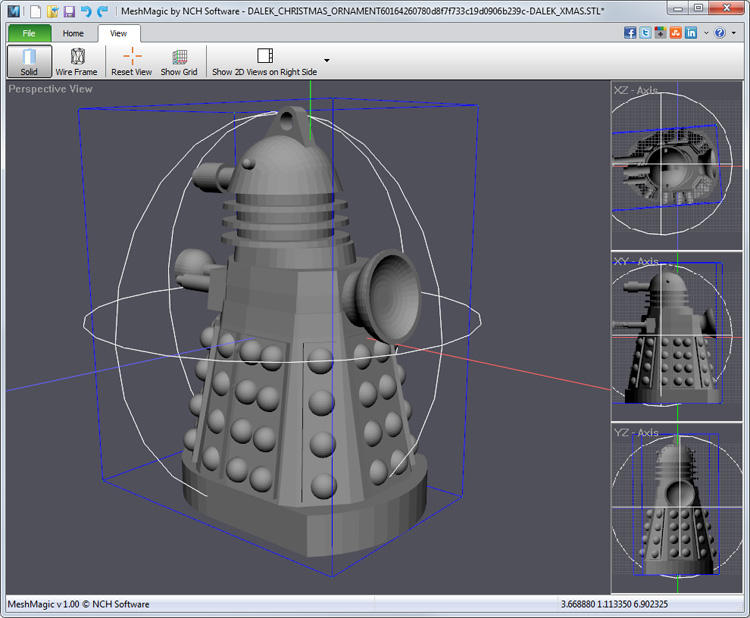Click the open file icon in quick toolbar

(53, 11)
